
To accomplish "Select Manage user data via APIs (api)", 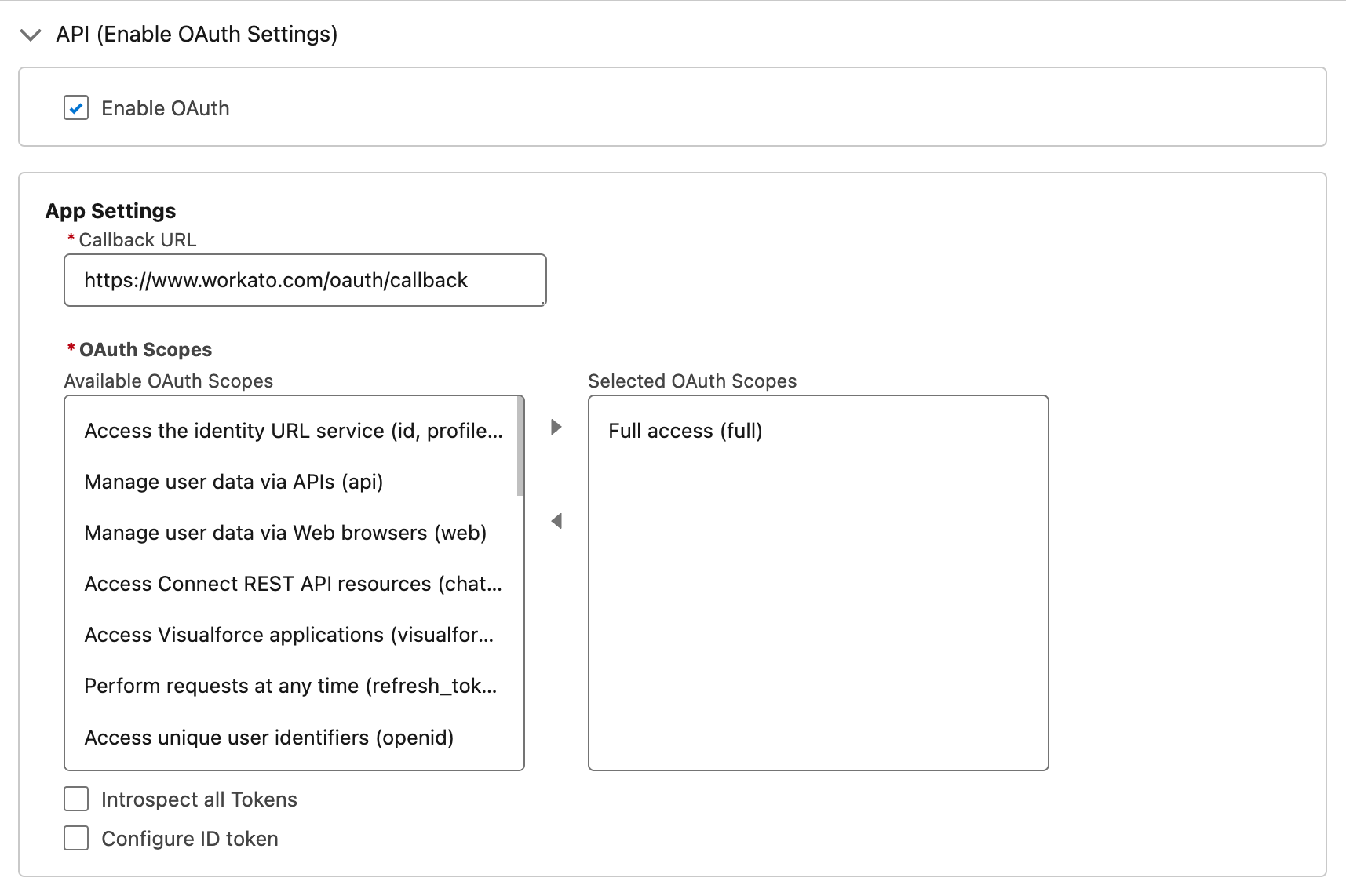I will (x=233, y=481).
